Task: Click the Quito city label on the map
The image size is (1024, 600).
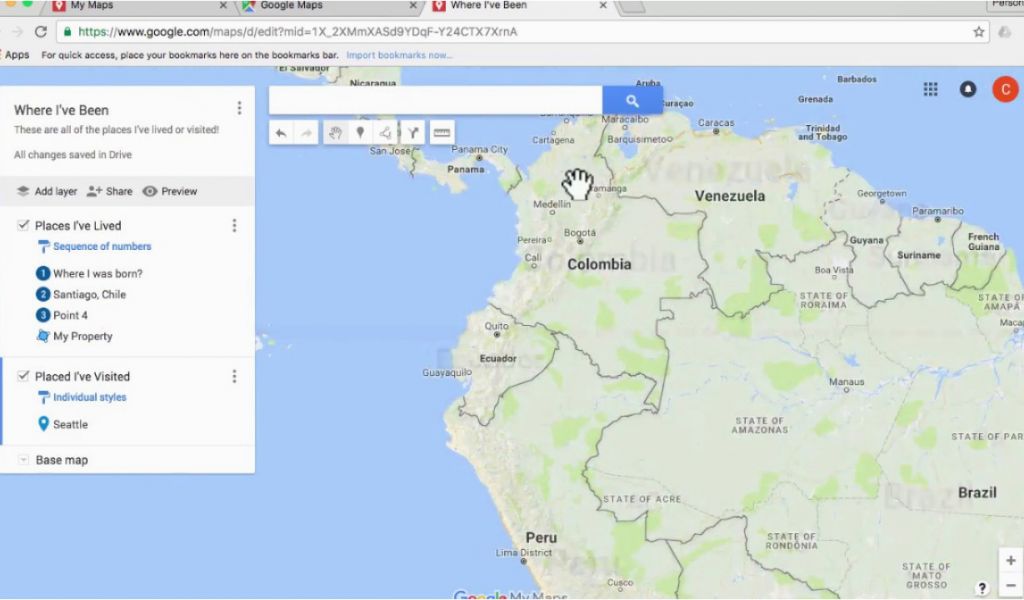Action: click(x=496, y=326)
